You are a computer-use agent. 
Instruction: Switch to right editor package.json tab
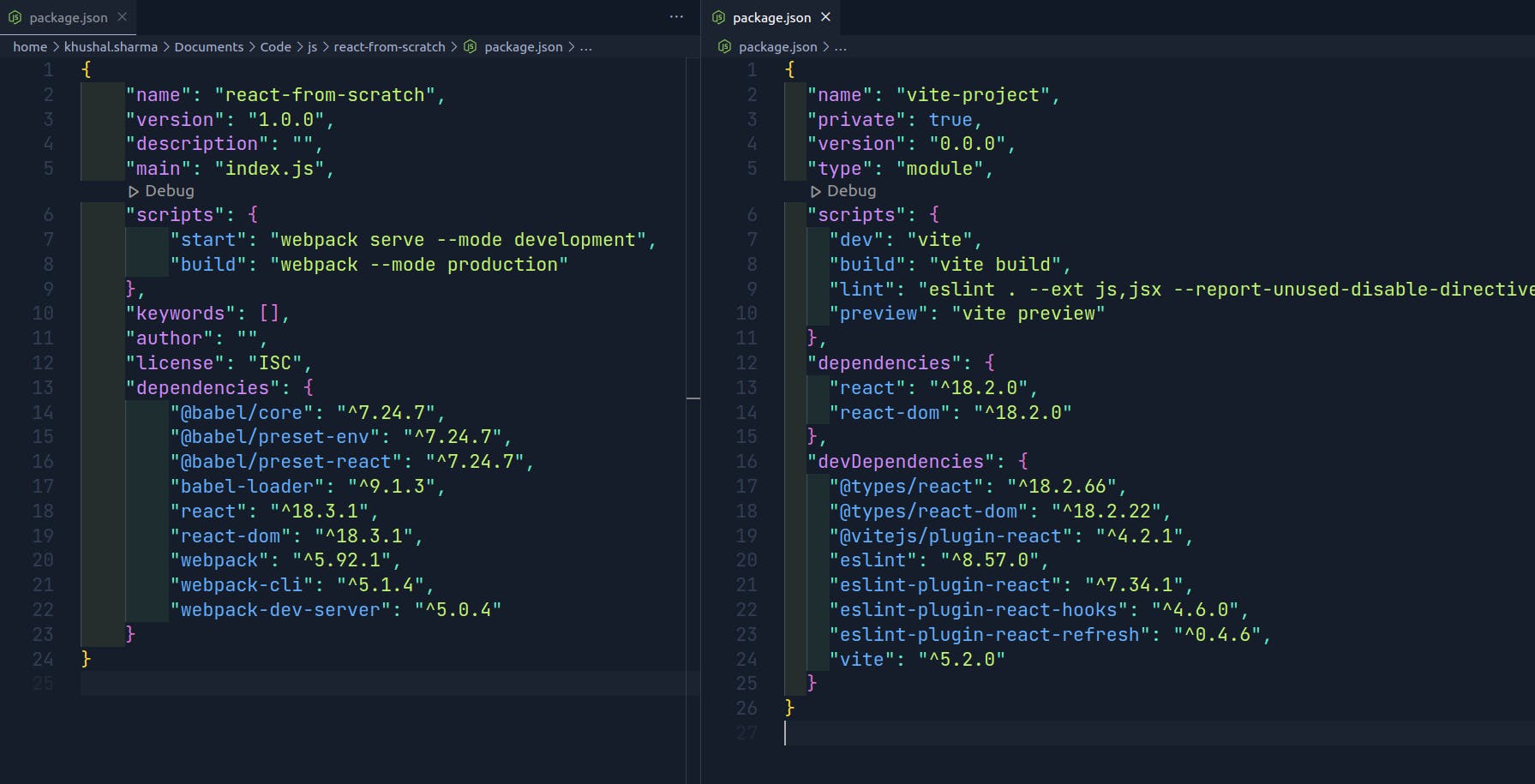[771, 17]
